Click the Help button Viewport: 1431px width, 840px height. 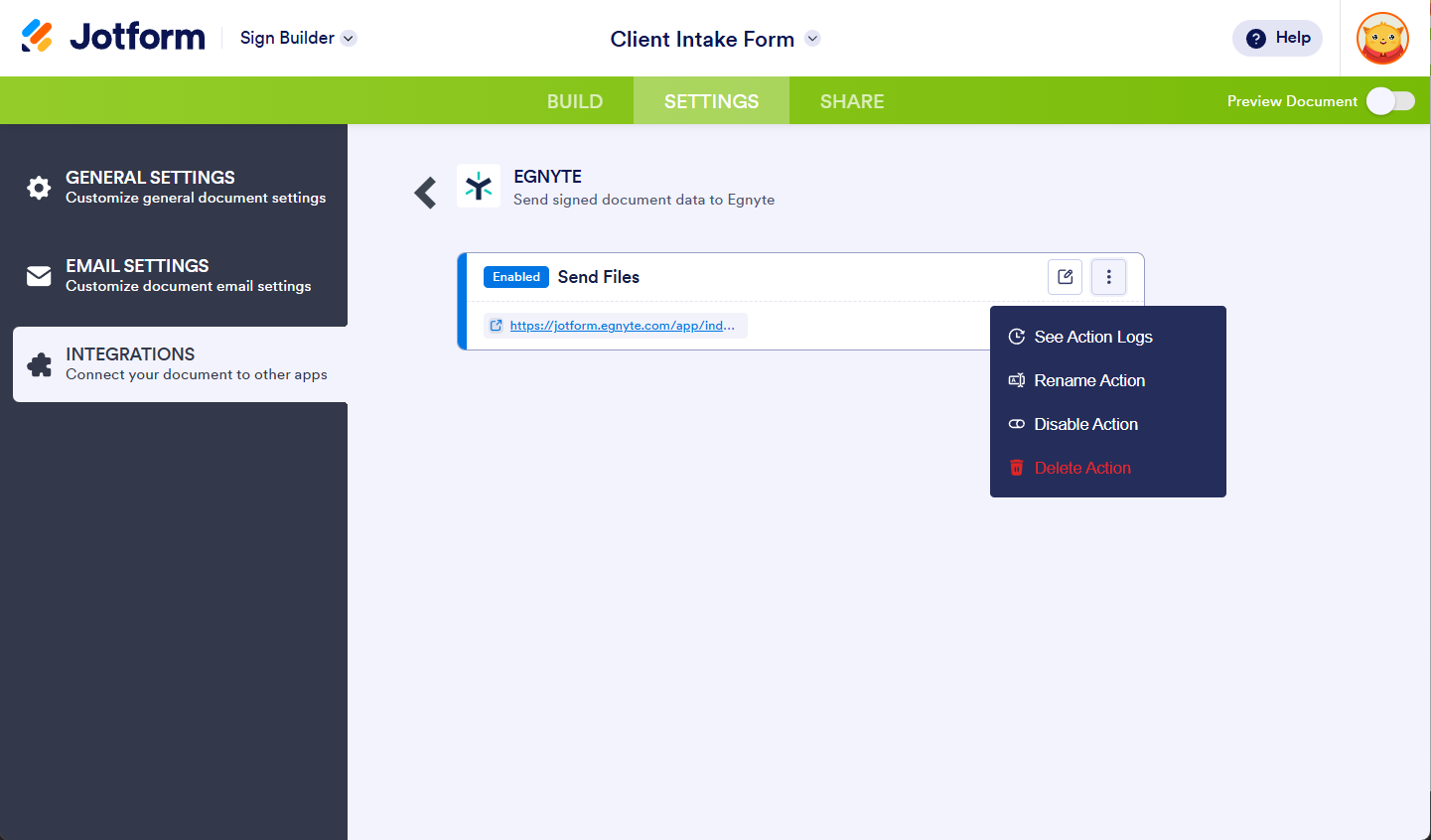1277,38
